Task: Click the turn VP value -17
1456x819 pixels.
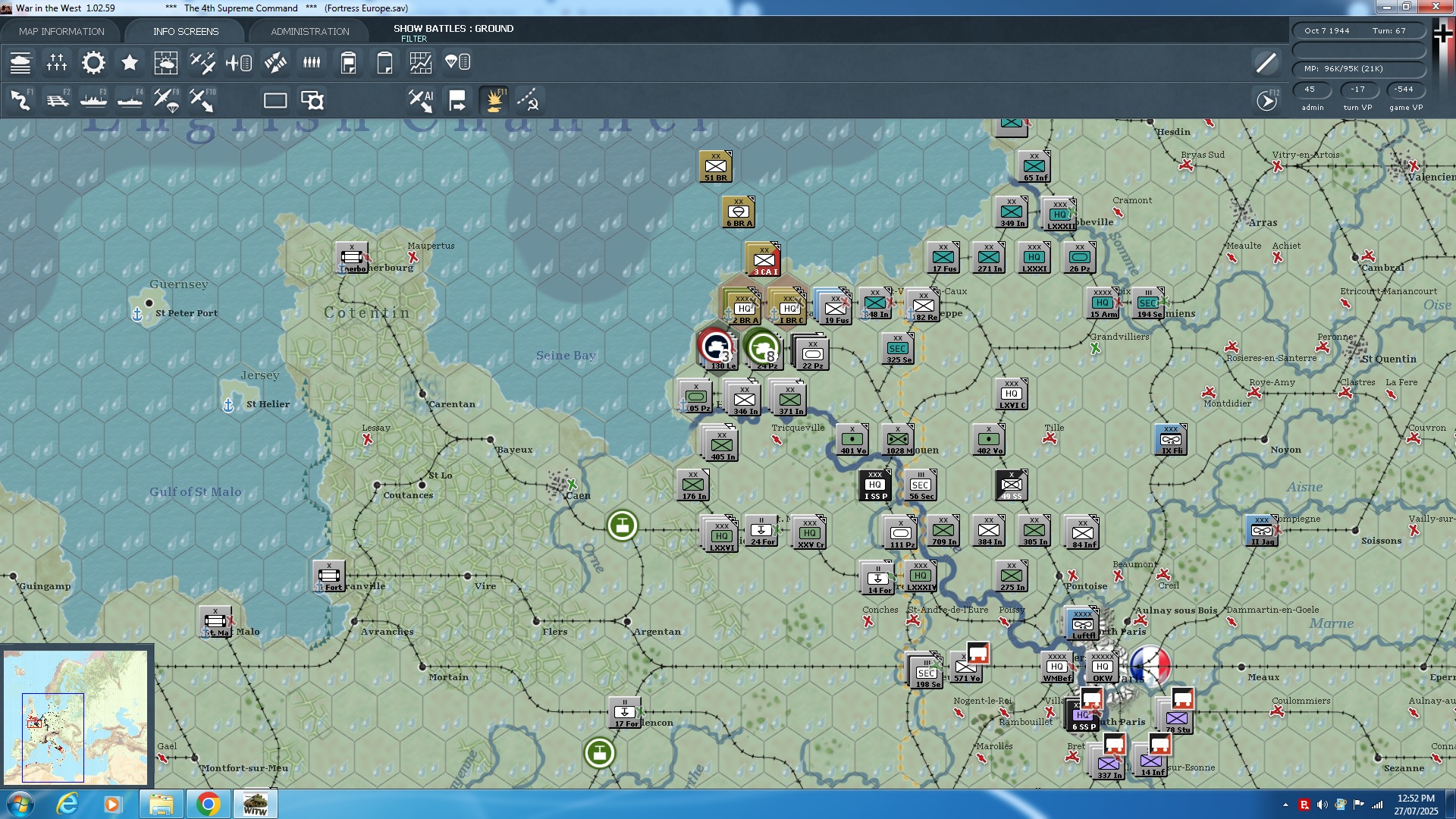Action: [x=1357, y=89]
